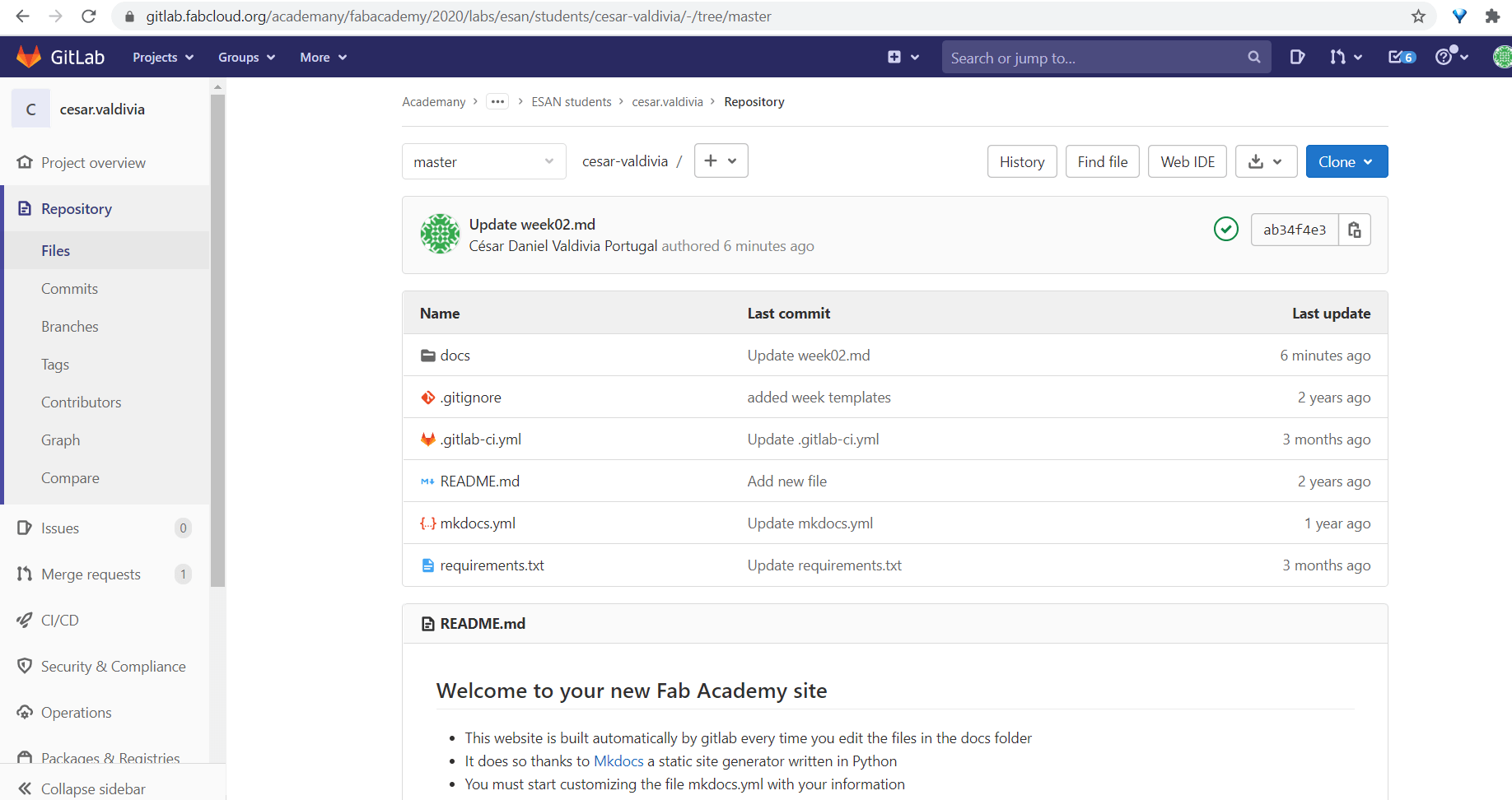This screenshot has width=1512, height=800.
Task: Open the issues icon in the top navbar
Action: point(1297,57)
